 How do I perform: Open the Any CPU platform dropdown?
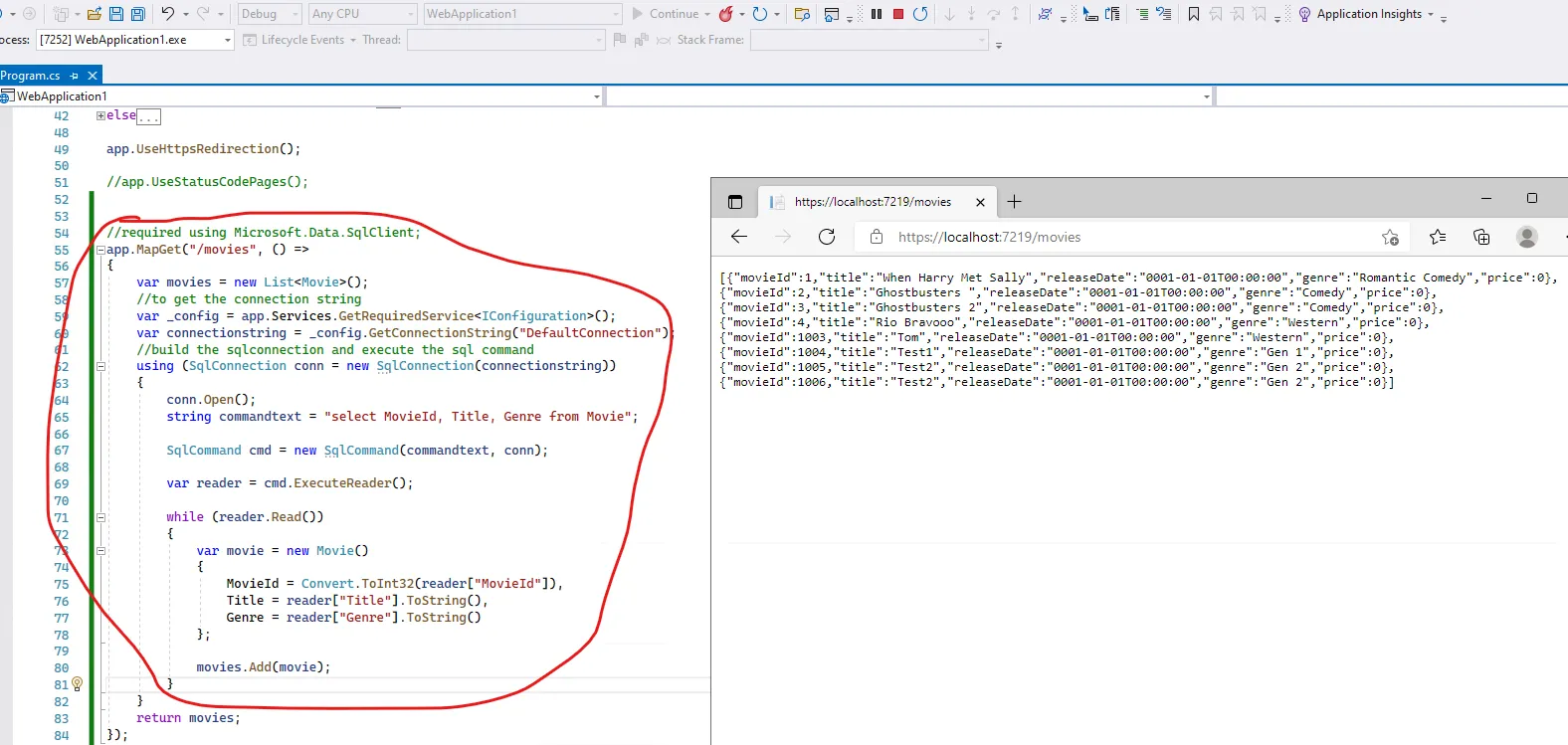(x=362, y=14)
